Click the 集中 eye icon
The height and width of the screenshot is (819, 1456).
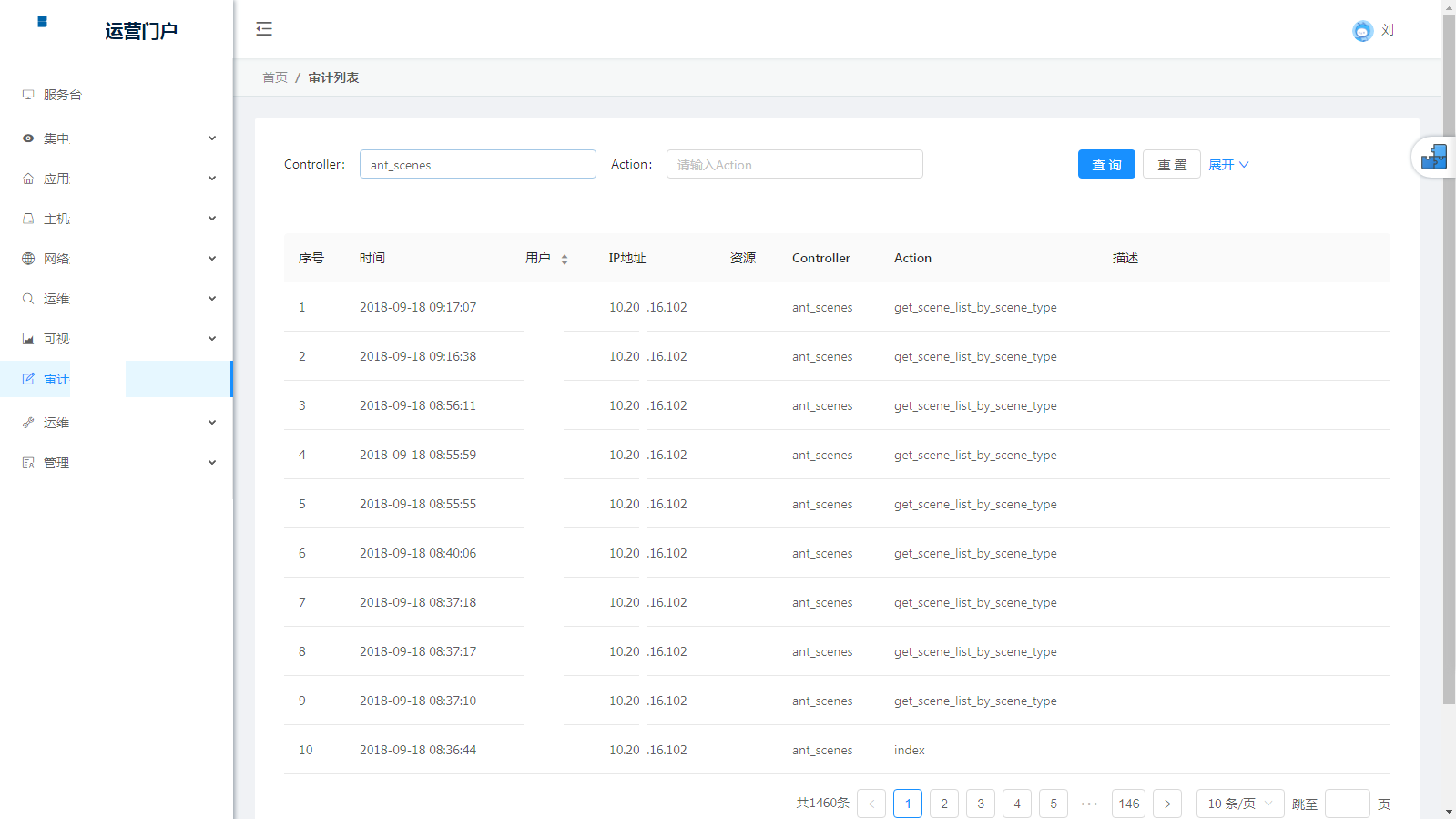tap(28, 138)
